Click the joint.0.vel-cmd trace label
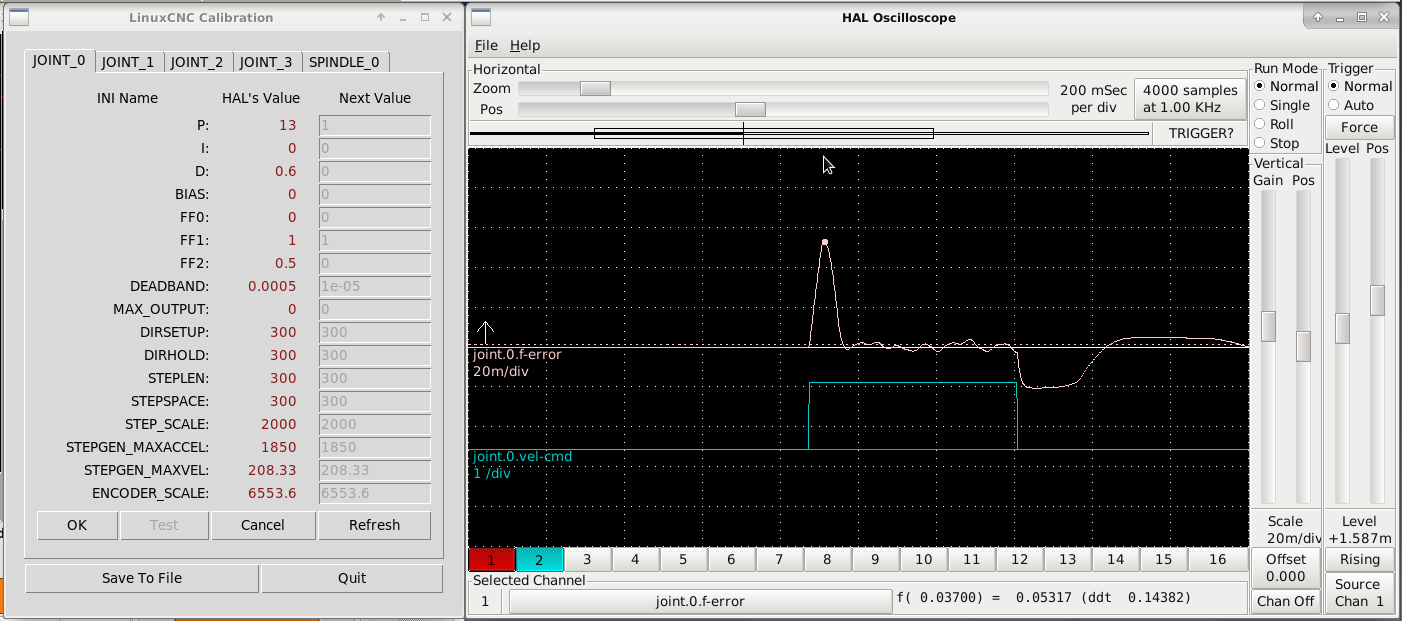Viewport: 1402px width, 621px height. (523, 457)
